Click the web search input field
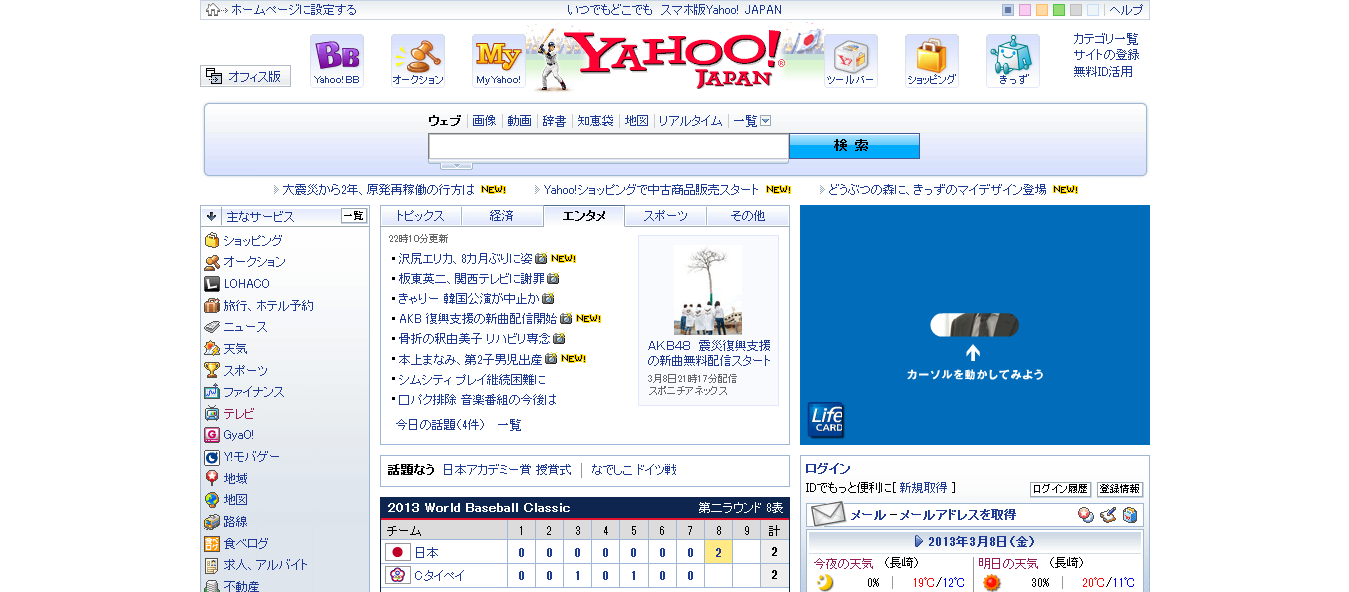 click(x=609, y=147)
